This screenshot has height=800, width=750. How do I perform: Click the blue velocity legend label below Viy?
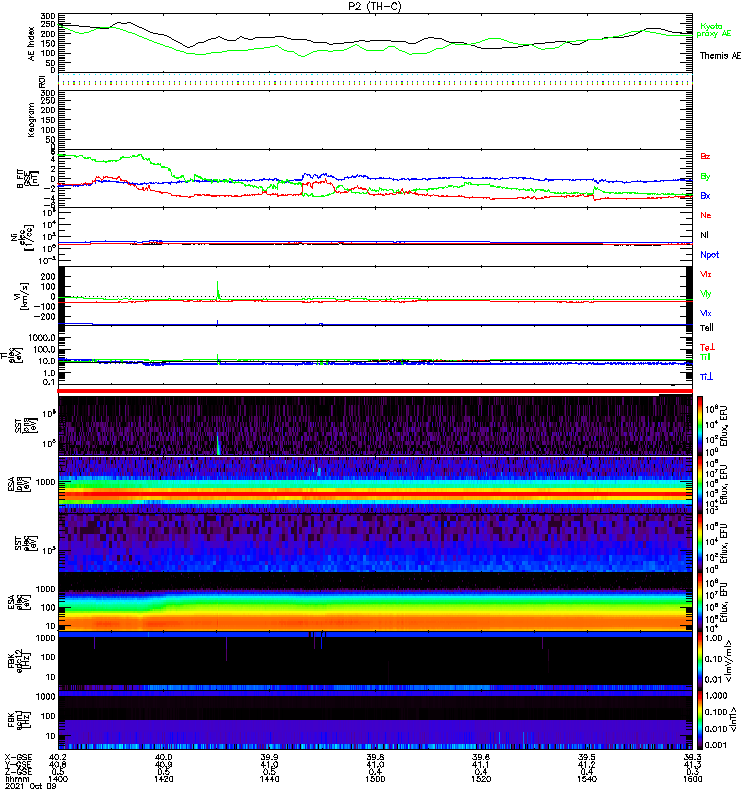point(706,313)
